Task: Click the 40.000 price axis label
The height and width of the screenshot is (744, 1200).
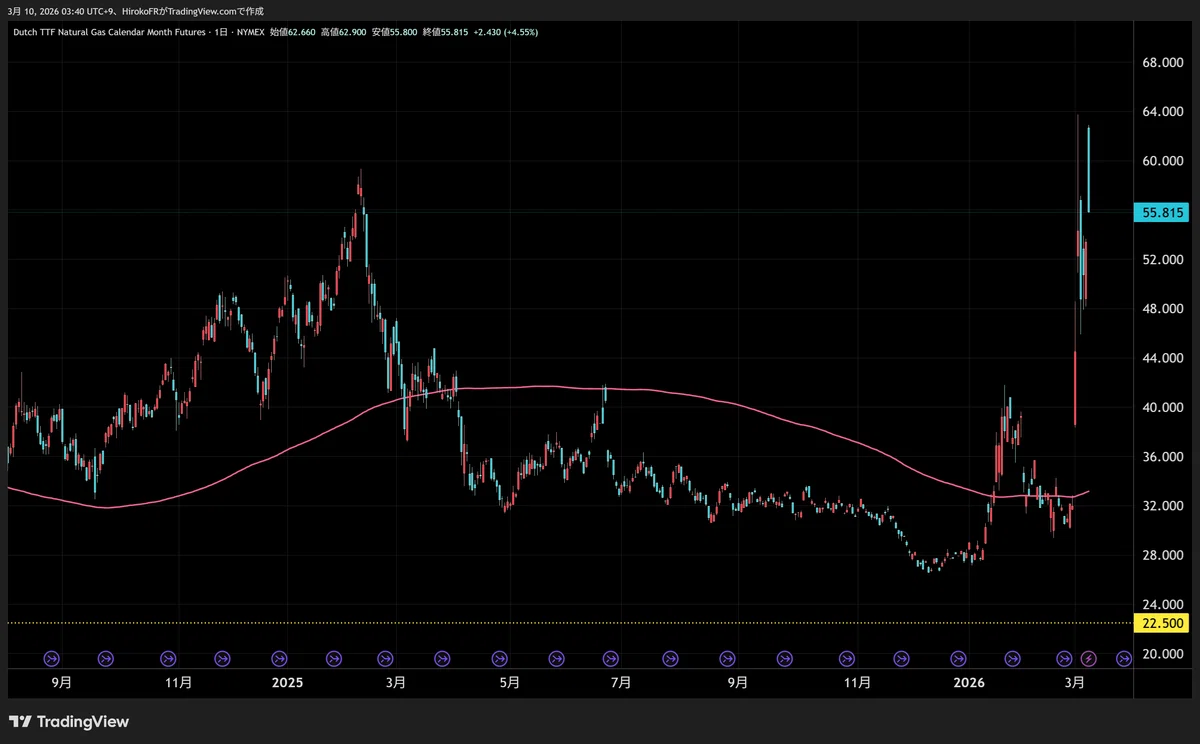Action: coord(1162,408)
